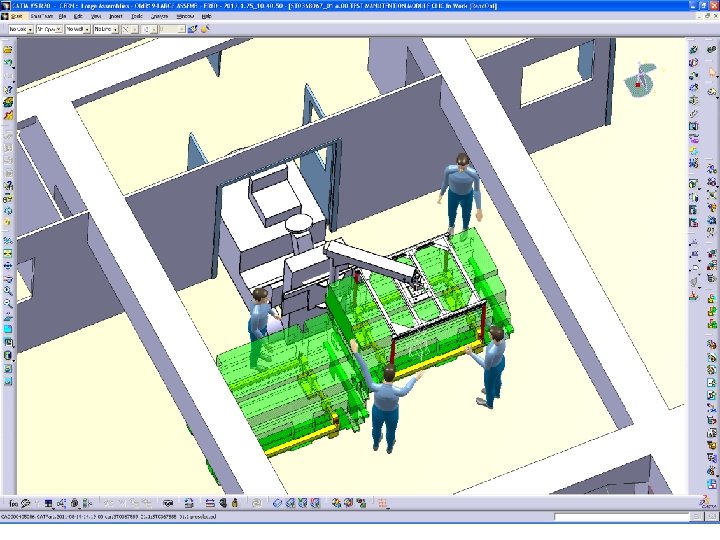Toggle the Hide/Show icon
This screenshot has width=720, height=540.
pos(8,368)
